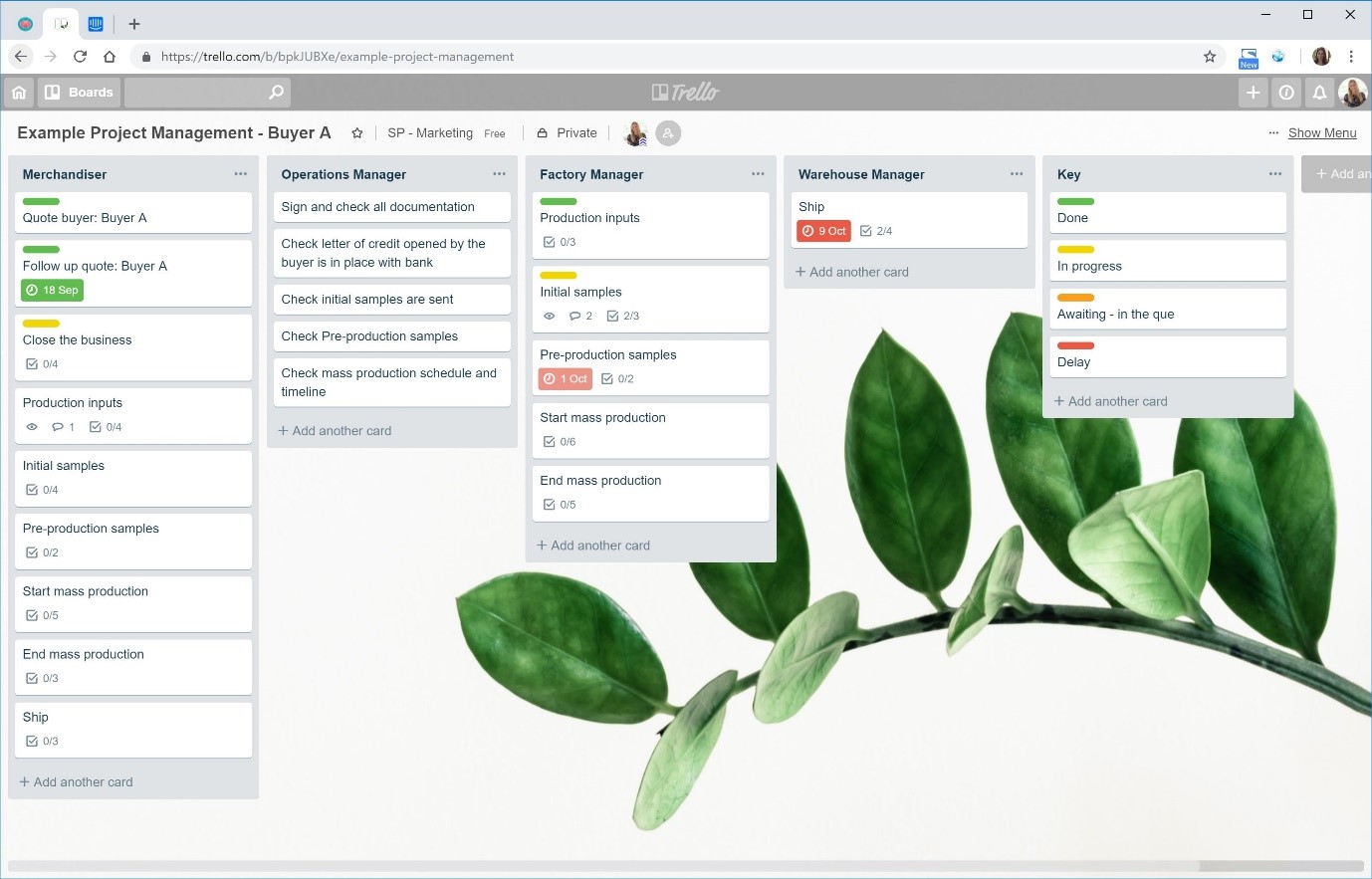Click browser profile avatar in toolbar
The width and height of the screenshot is (1372, 879).
click(1321, 57)
